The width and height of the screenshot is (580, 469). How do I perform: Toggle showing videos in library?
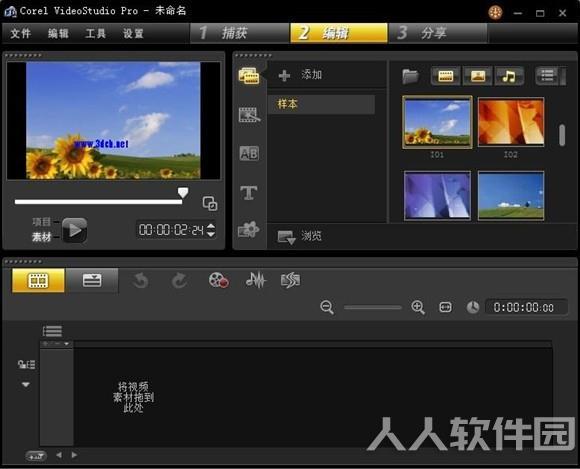click(x=445, y=76)
